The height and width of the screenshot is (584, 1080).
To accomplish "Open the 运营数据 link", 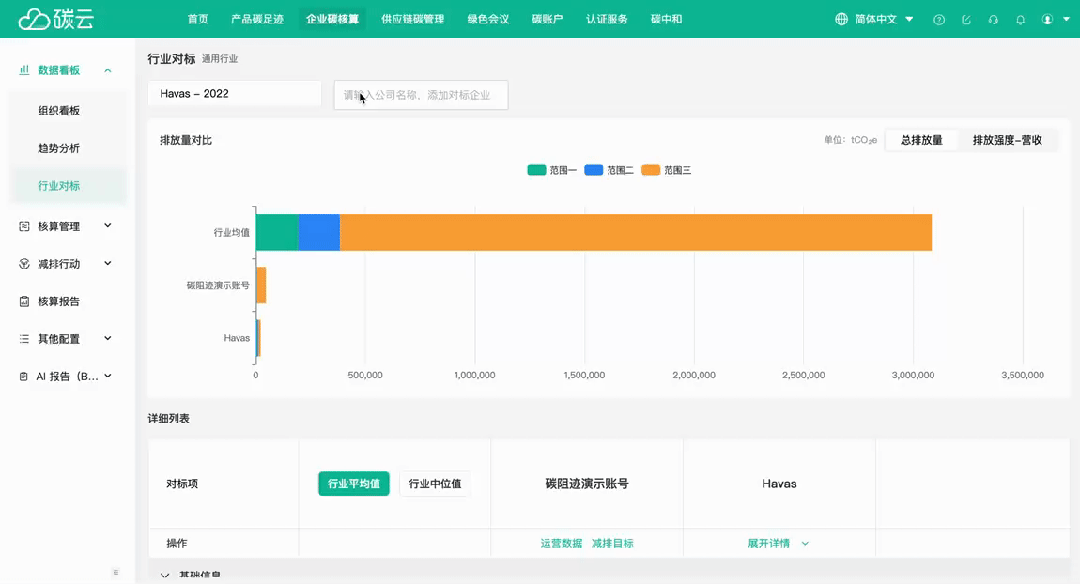I will [561, 543].
